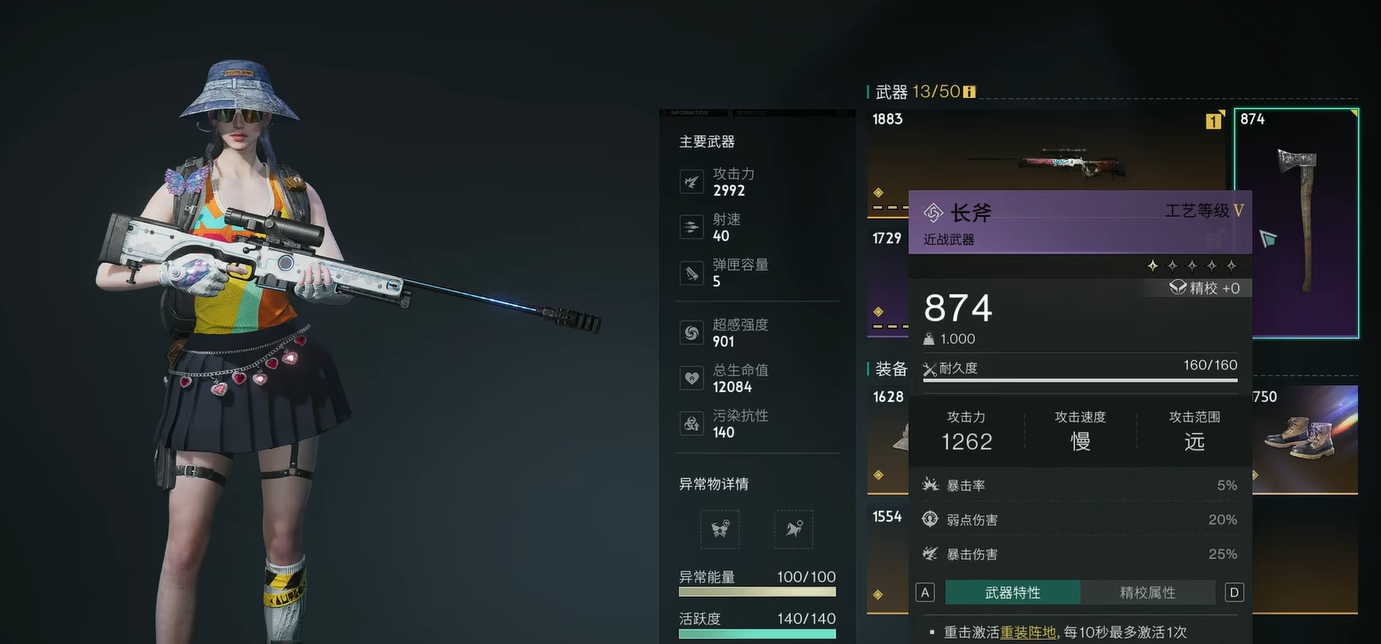Click the D key next-tab button
The image size is (1381, 644).
(x=1234, y=592)
